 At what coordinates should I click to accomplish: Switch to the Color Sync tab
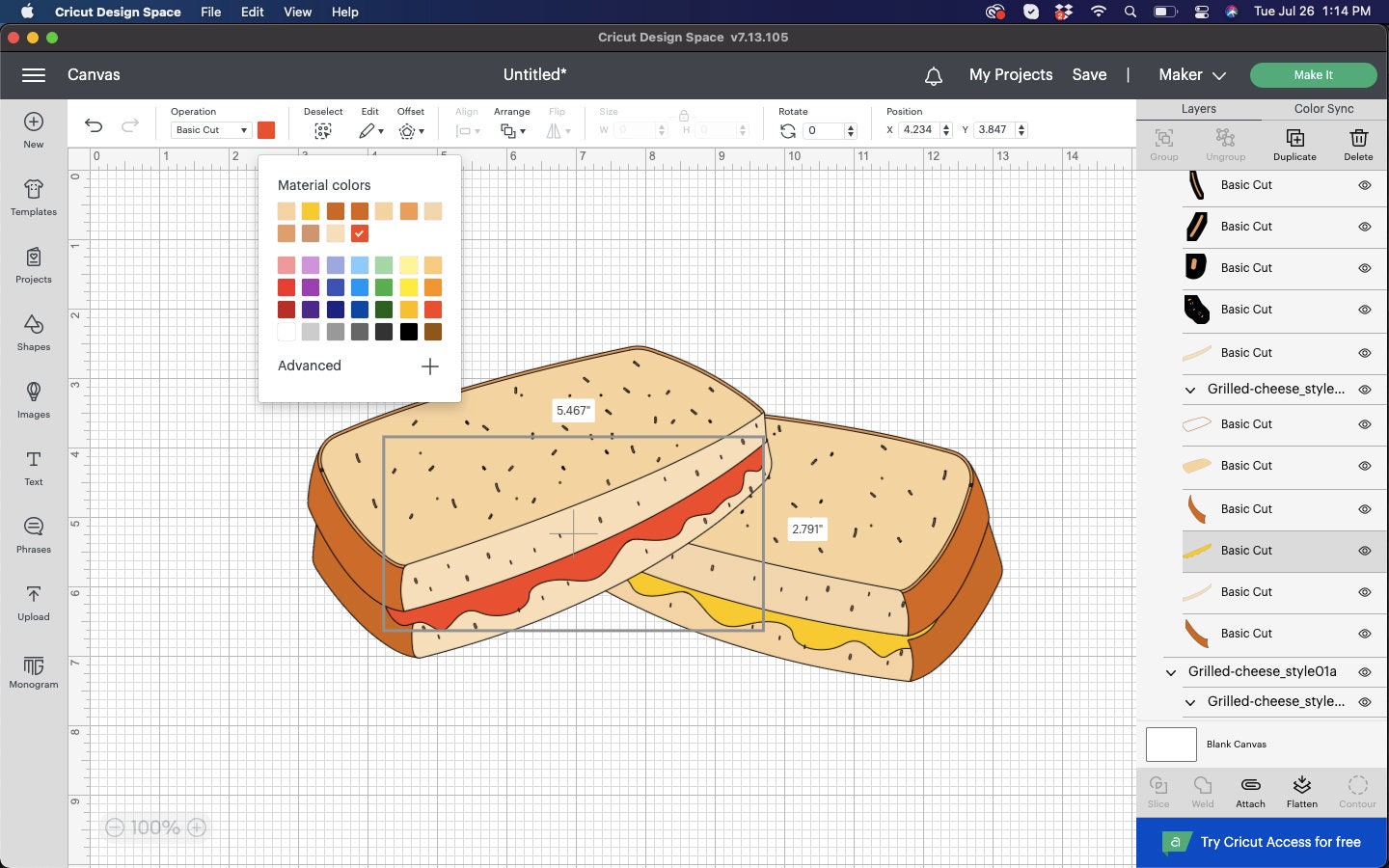pos(1323,109)
